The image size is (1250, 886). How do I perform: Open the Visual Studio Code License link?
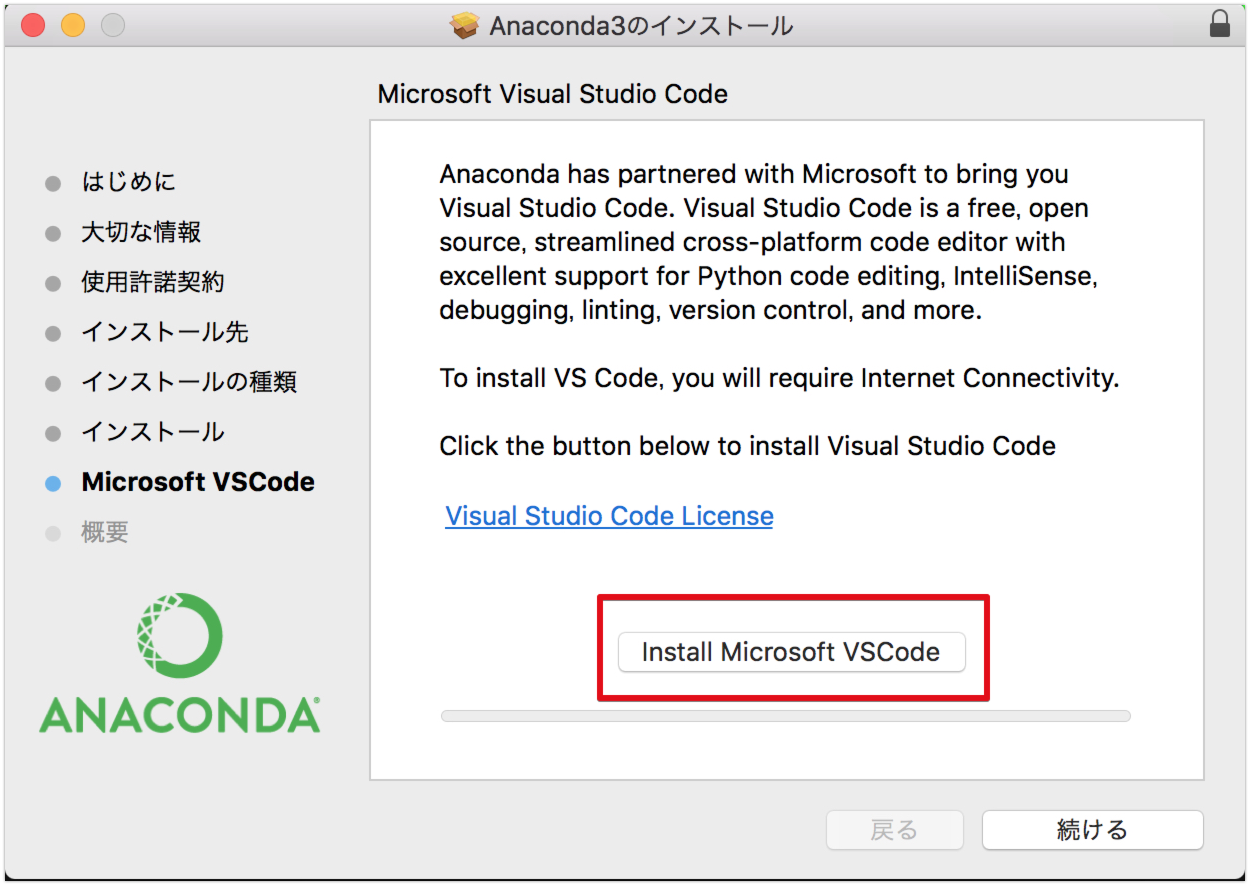pyautogui.click(x=609, y=516)
